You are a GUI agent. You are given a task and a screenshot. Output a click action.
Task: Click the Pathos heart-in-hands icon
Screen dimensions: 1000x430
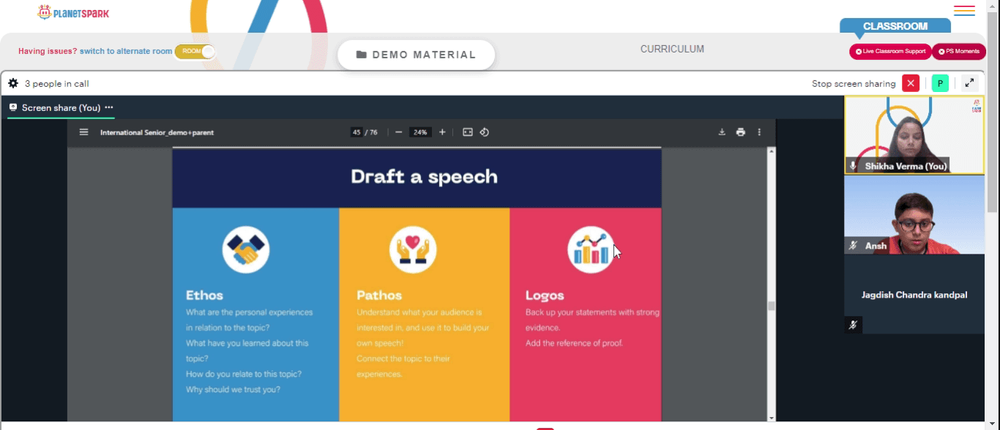[413, 249]
